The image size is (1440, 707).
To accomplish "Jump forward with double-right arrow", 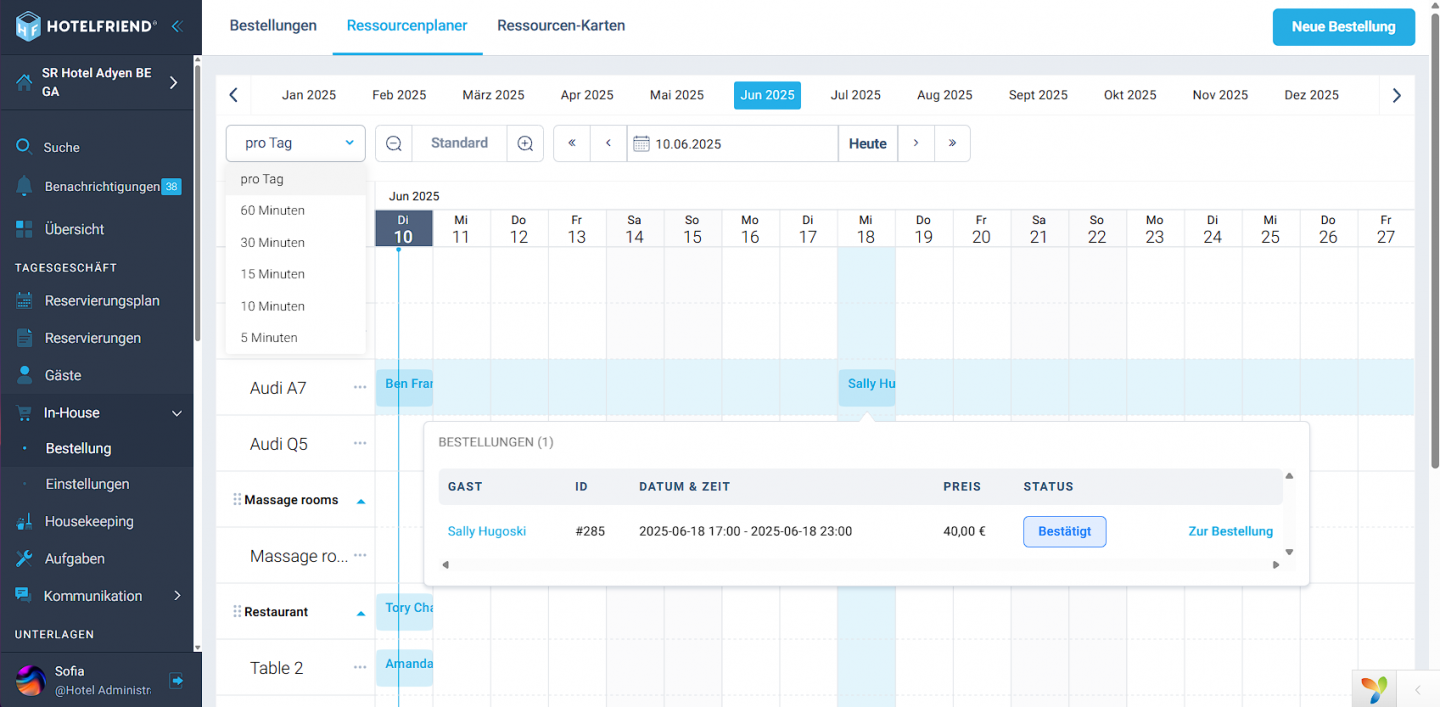I will [952, 143].
